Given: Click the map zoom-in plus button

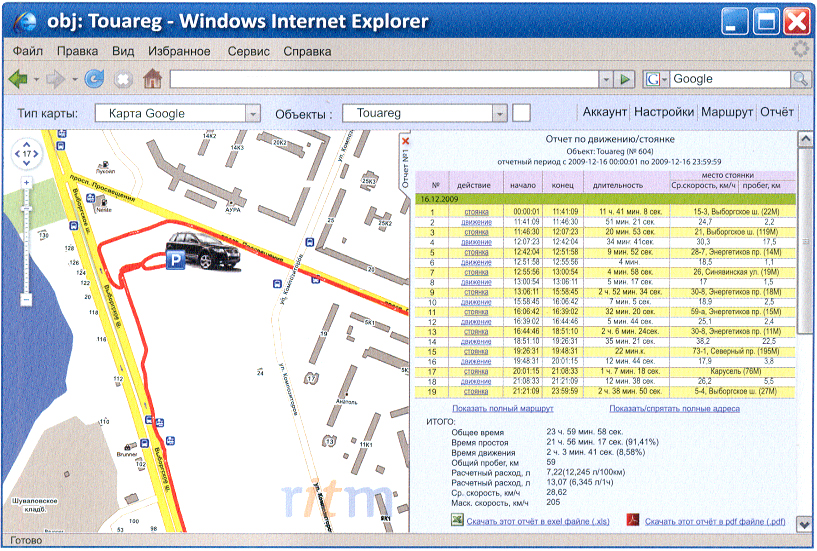Looking at the screenshot, I should (27, 182).
